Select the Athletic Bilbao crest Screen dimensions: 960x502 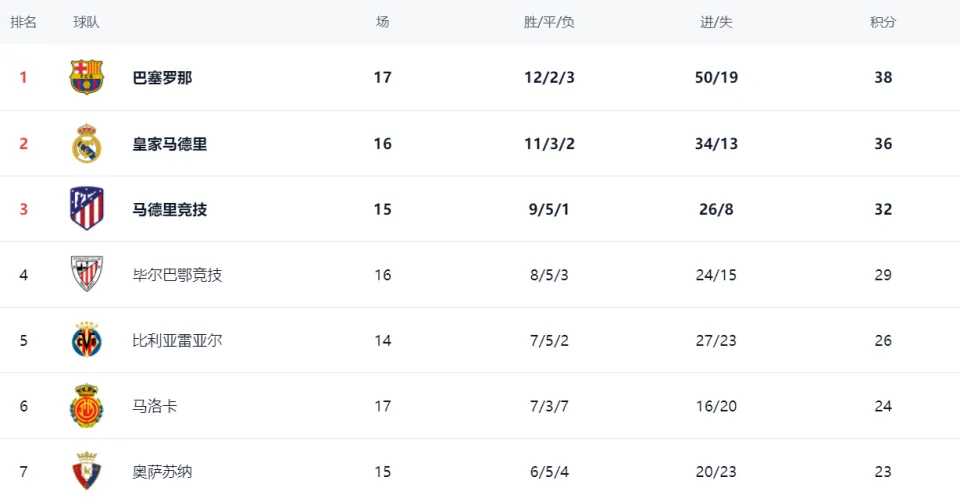click(x=86, y=274)
